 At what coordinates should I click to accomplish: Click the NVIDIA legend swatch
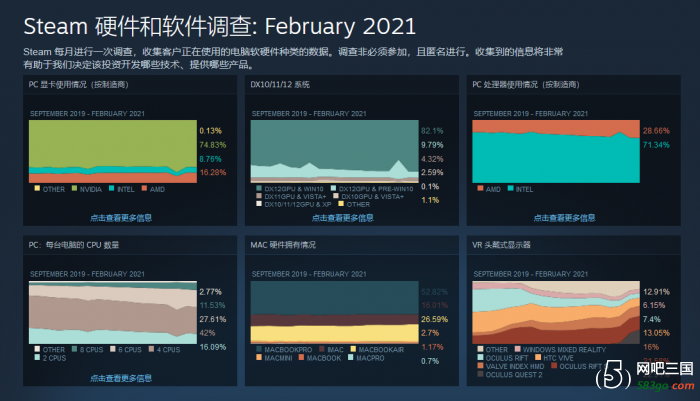75,188
